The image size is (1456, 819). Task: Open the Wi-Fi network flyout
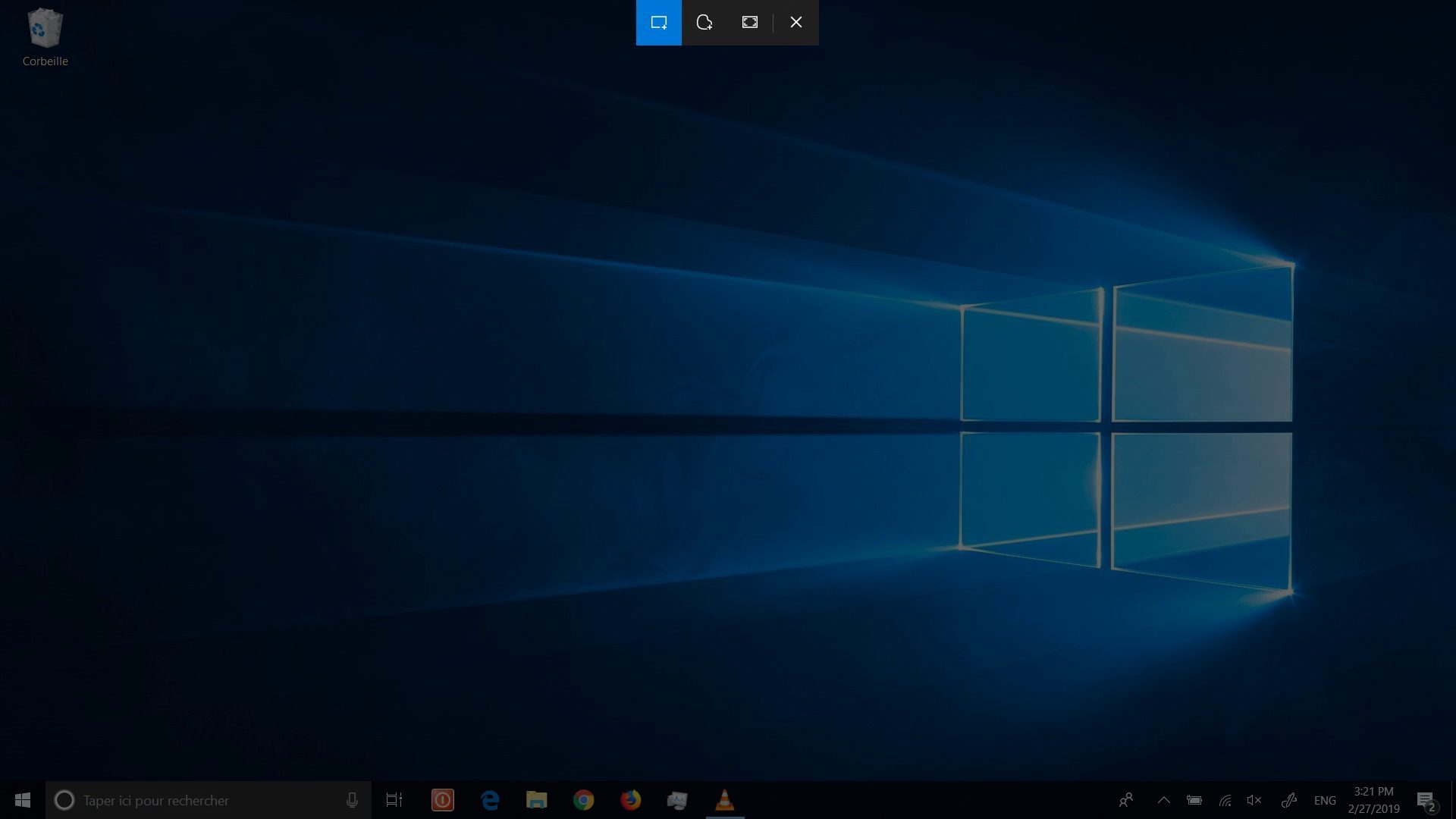(x=1225, y=800)
